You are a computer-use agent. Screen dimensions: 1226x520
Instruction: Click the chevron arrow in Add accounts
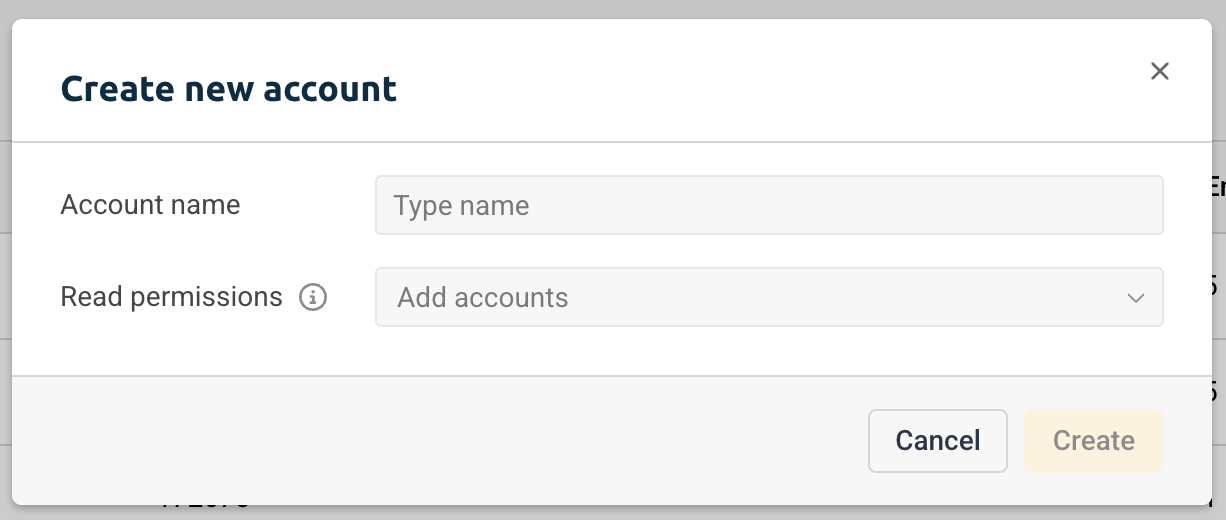pos(1135,298)
